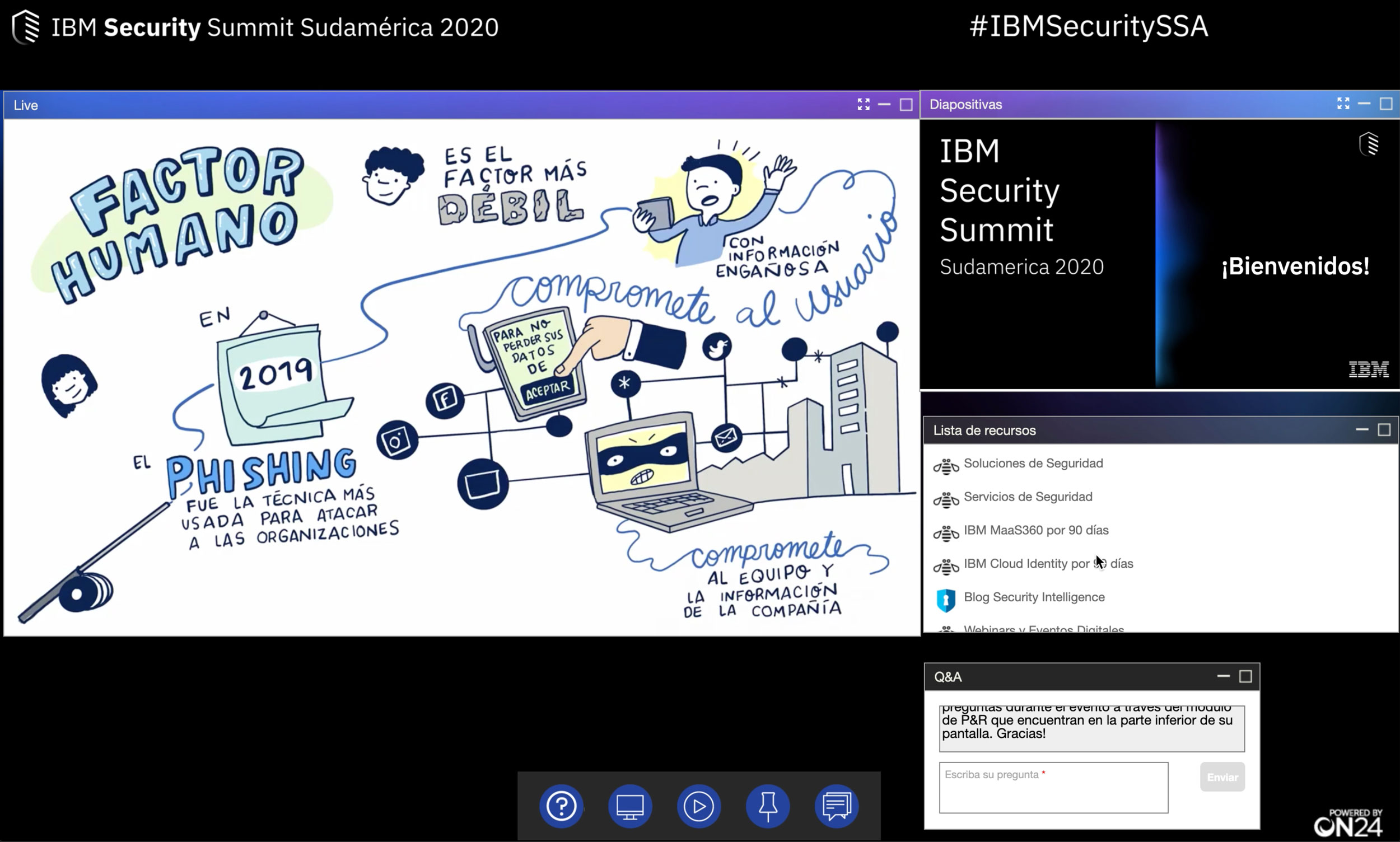Enter fullscreen in the Live panel
Viewport: 1400px width, 842px height.
(863, 104)
